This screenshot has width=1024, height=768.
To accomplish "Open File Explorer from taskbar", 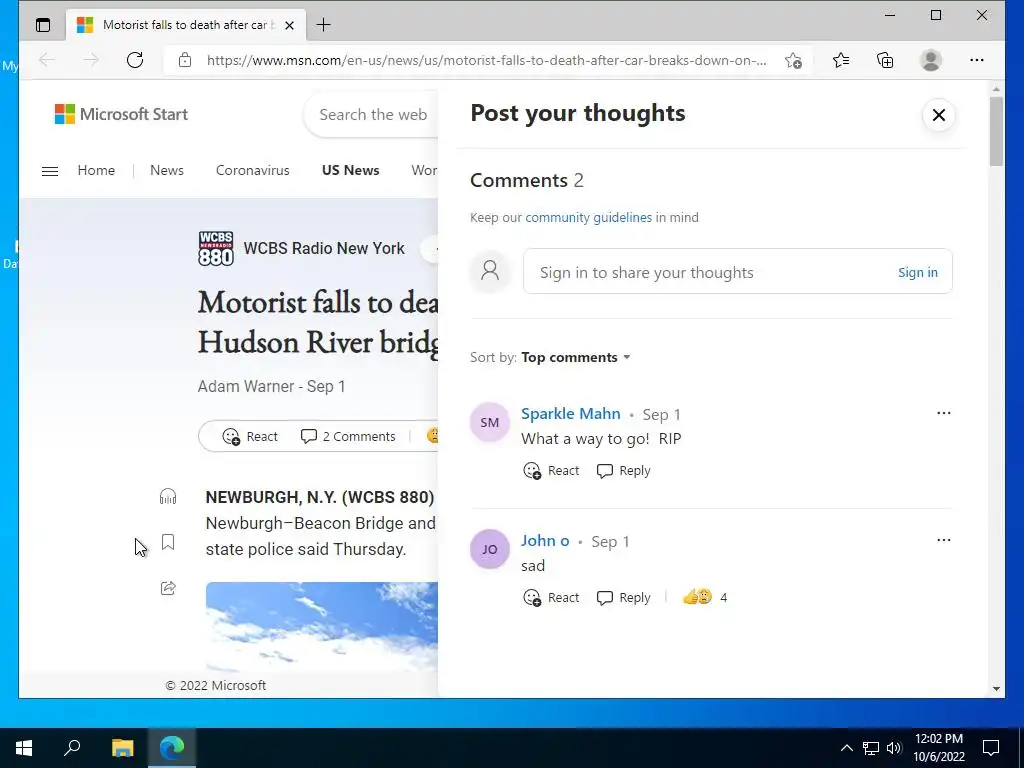I will pos(122,748).
